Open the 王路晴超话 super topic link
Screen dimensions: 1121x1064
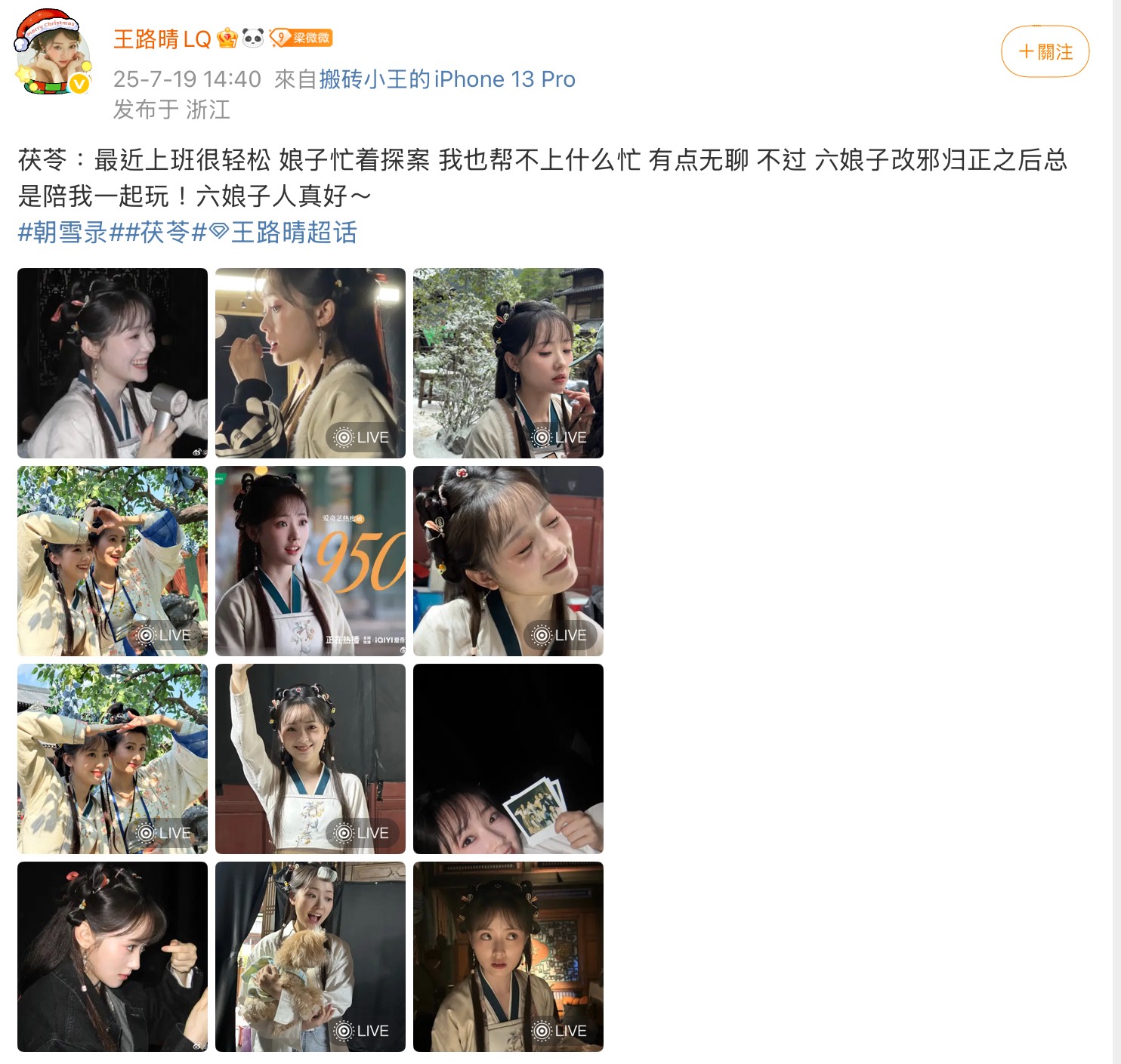(294, 233)
